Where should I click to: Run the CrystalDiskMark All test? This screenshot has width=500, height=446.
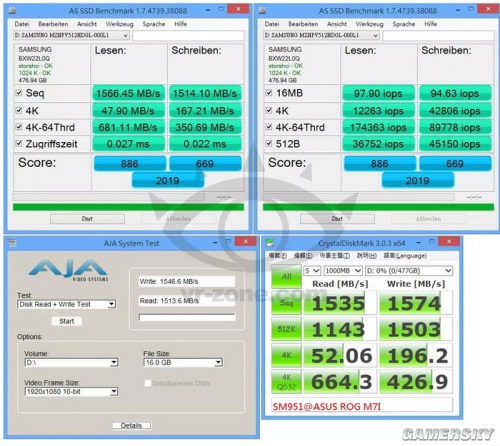286,276
